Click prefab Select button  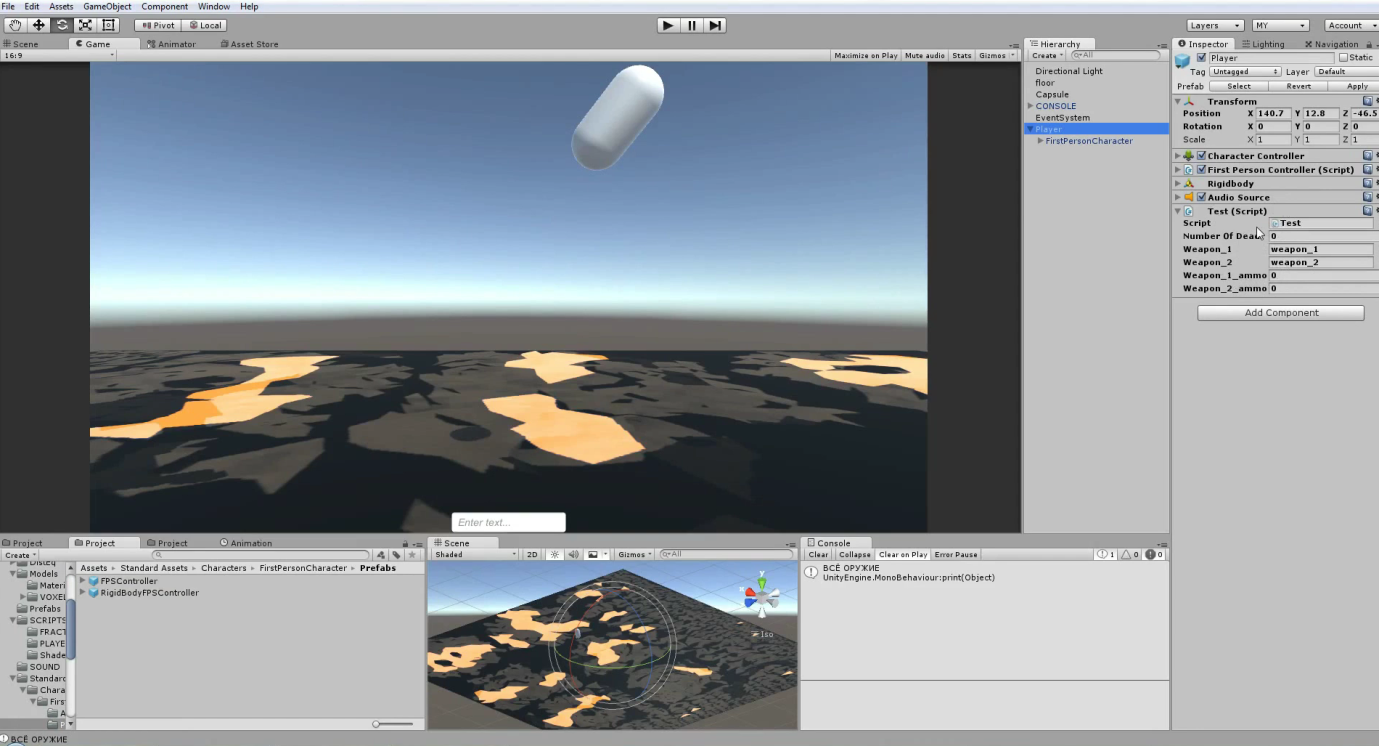(x=1239, y=86)
